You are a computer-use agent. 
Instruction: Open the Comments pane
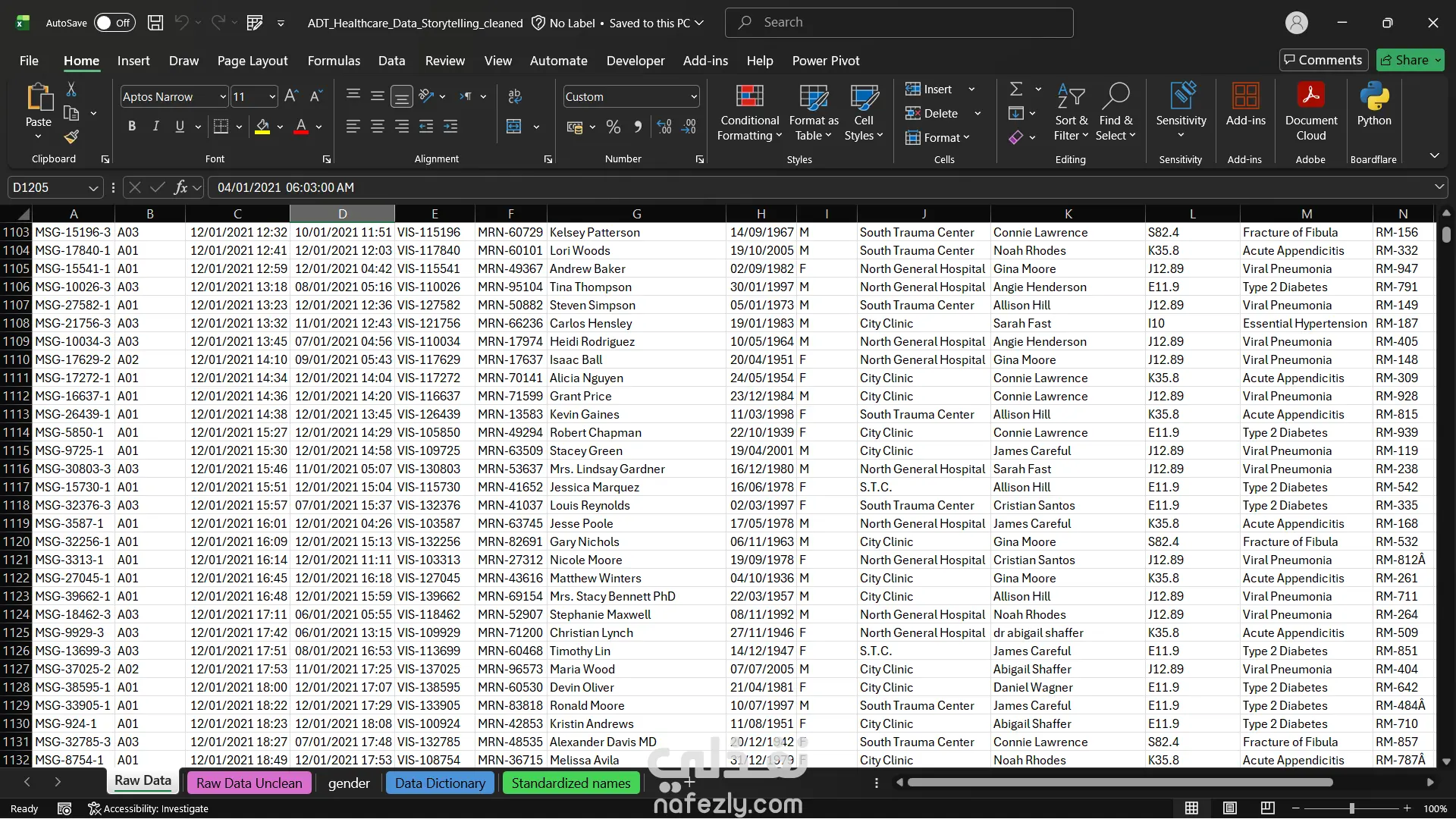click(1323, 60)
